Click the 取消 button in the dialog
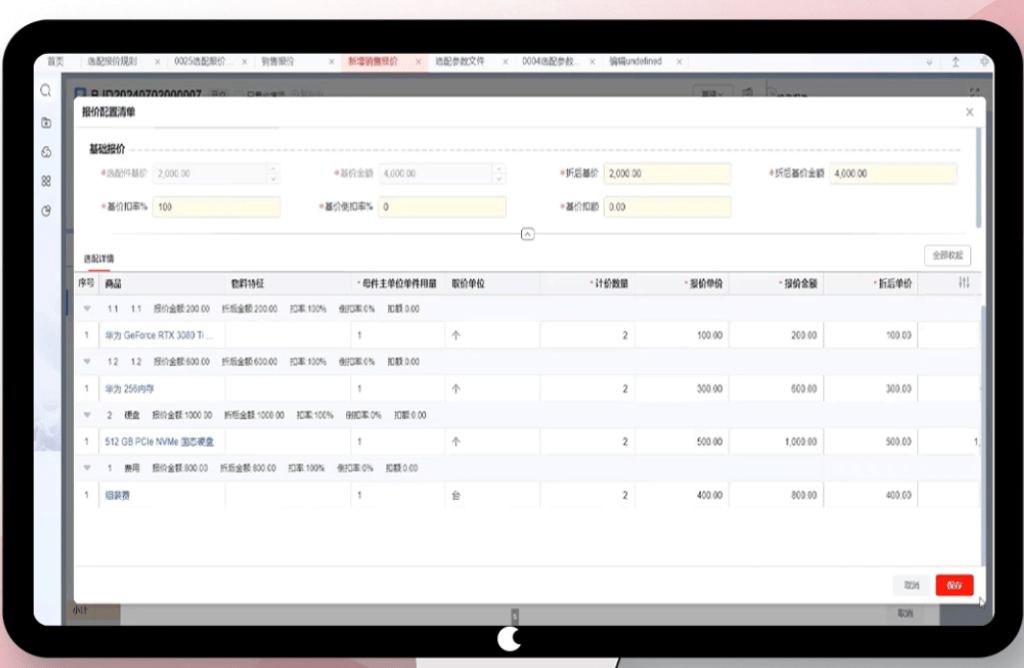 point(911,586)
